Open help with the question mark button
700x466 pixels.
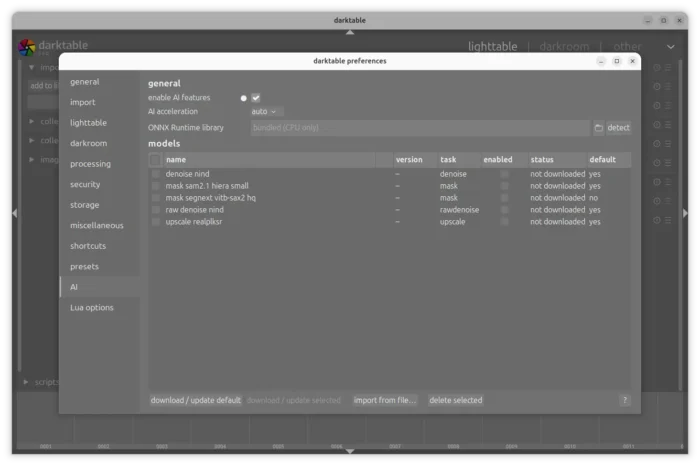point(625,400)
